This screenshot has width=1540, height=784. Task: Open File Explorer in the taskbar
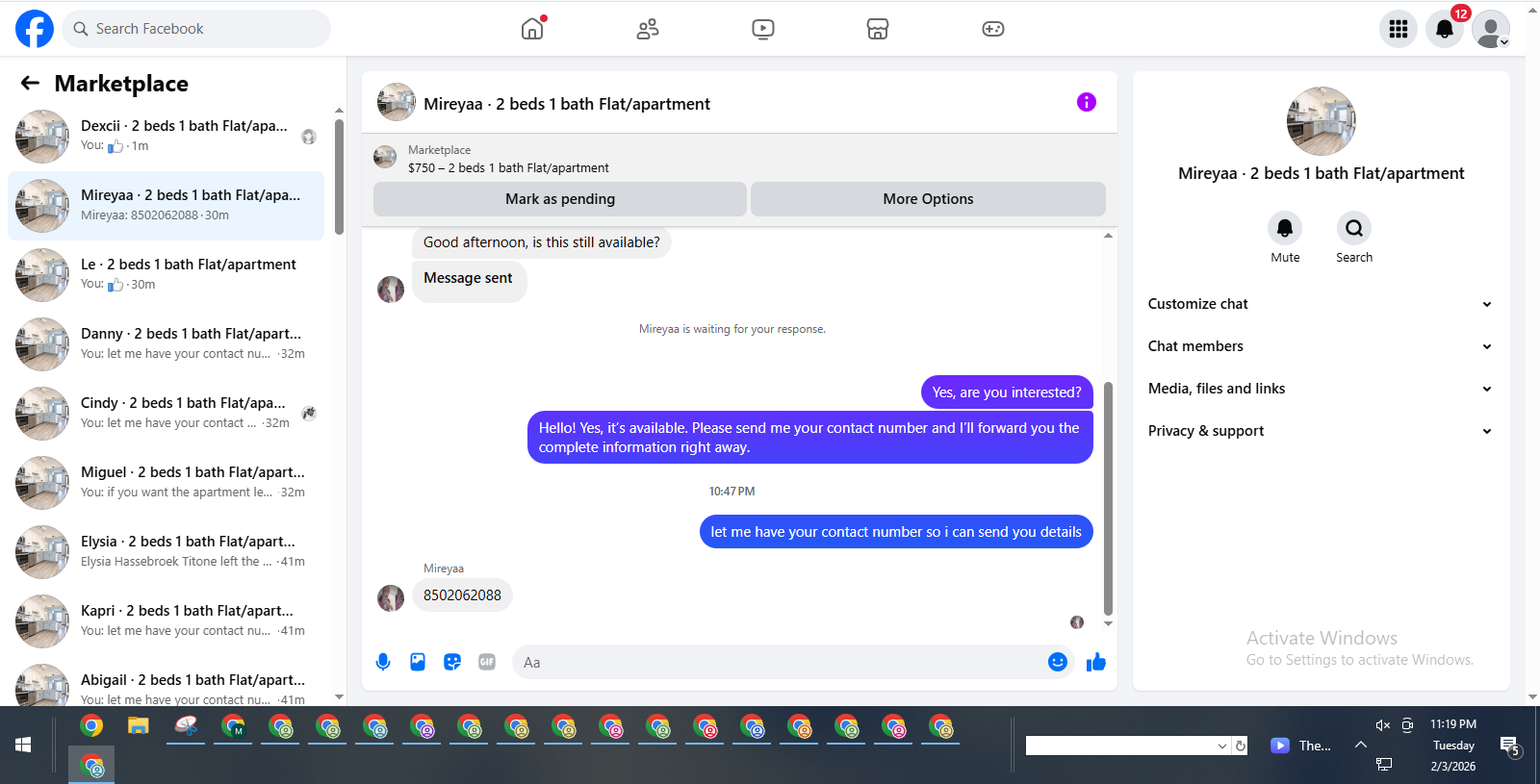[139, 726]
